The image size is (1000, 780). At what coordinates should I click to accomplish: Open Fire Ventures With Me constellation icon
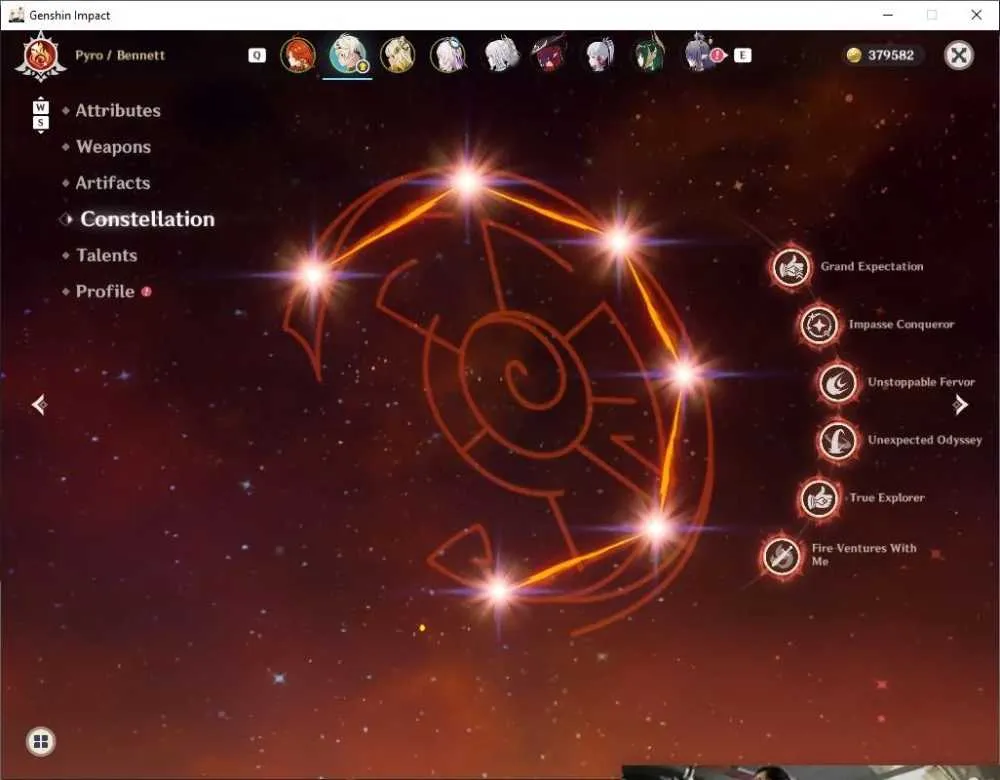[781, 556]
